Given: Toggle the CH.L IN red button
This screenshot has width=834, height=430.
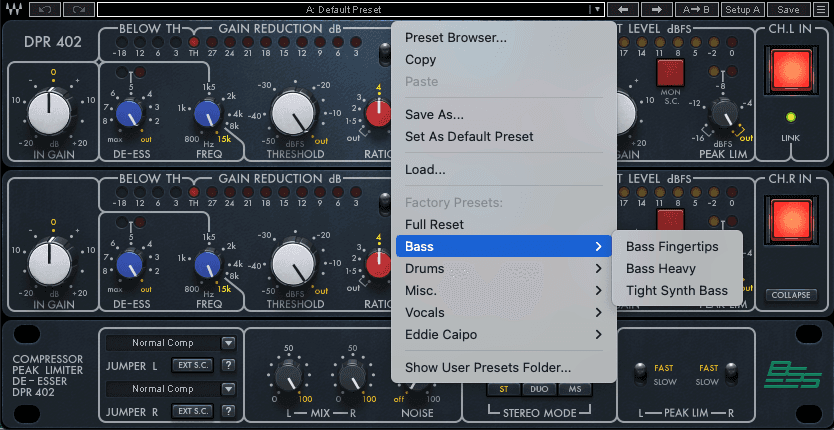Looking at the screenshot, I should (x=791, y=68).
